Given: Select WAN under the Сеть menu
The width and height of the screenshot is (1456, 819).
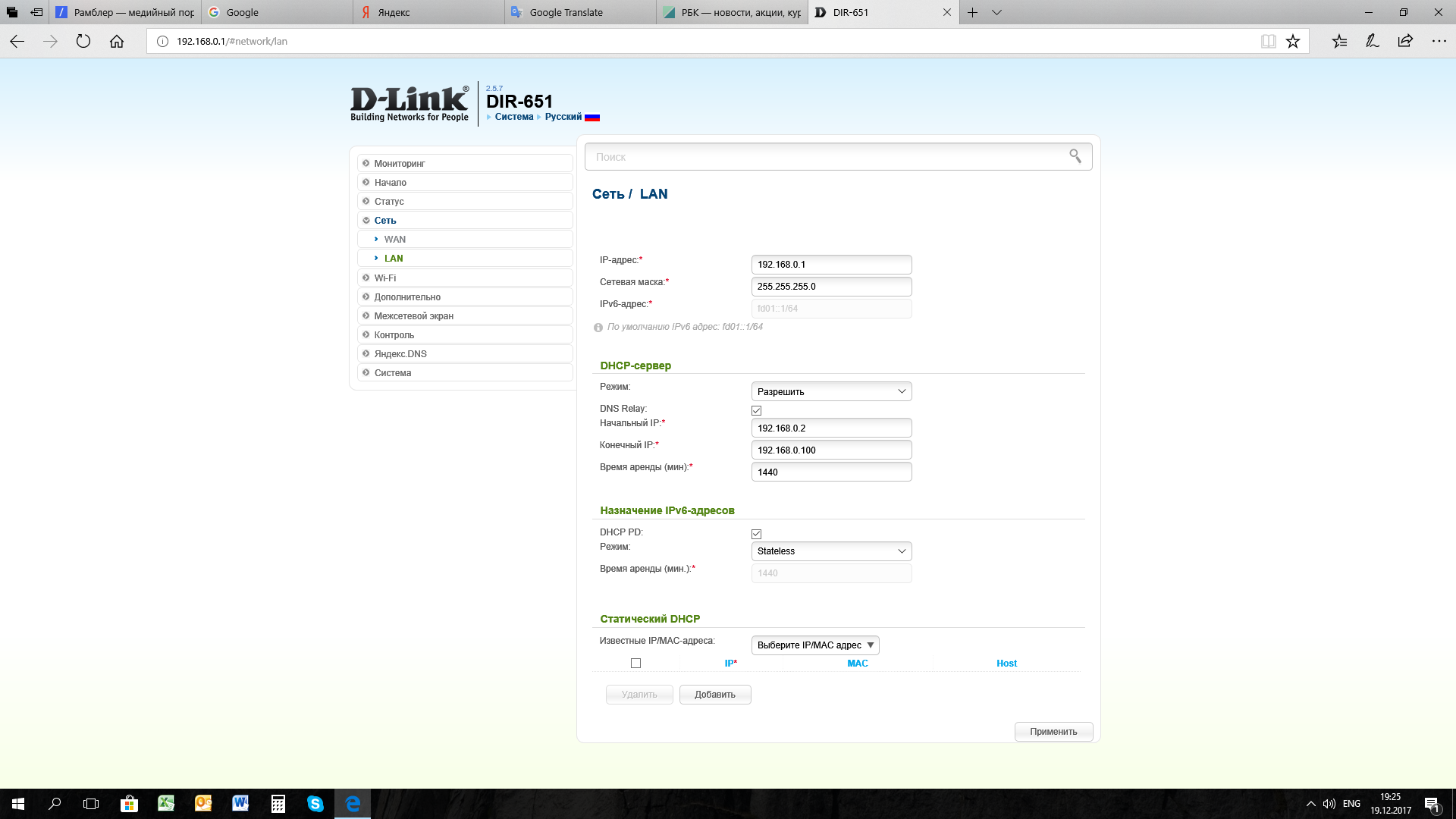Looking at the screenshot, I should click(394, 240).
